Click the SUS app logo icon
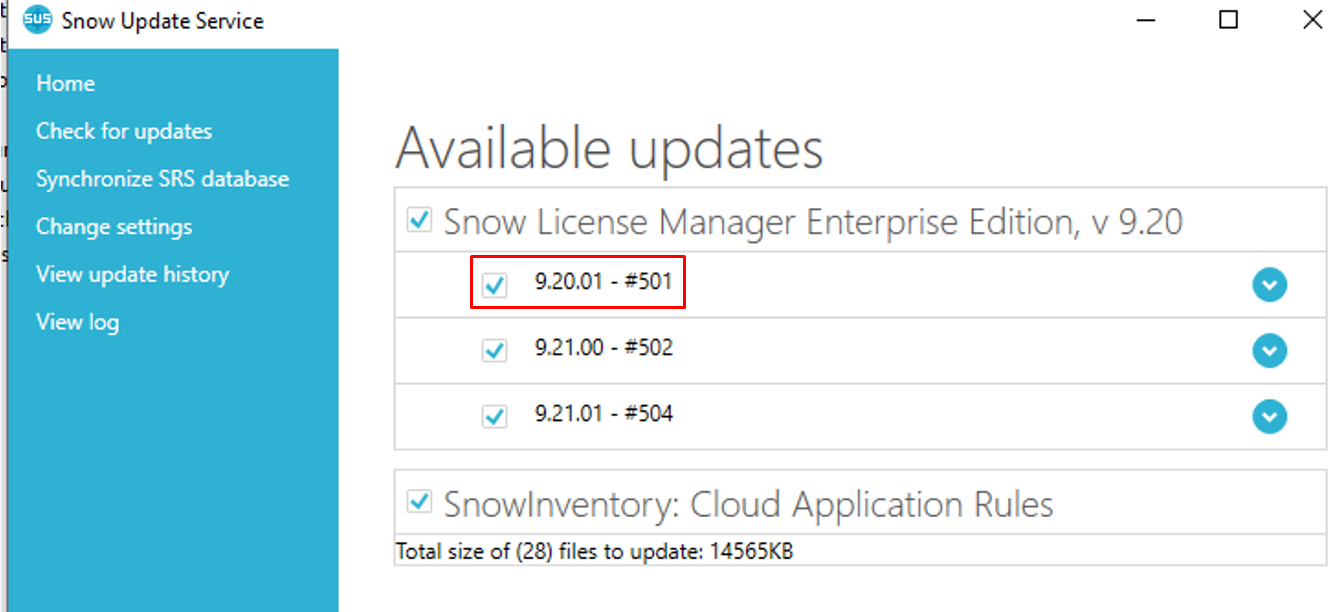The image size is (1332, 612). pyautogui.click(x=37, y=20)
